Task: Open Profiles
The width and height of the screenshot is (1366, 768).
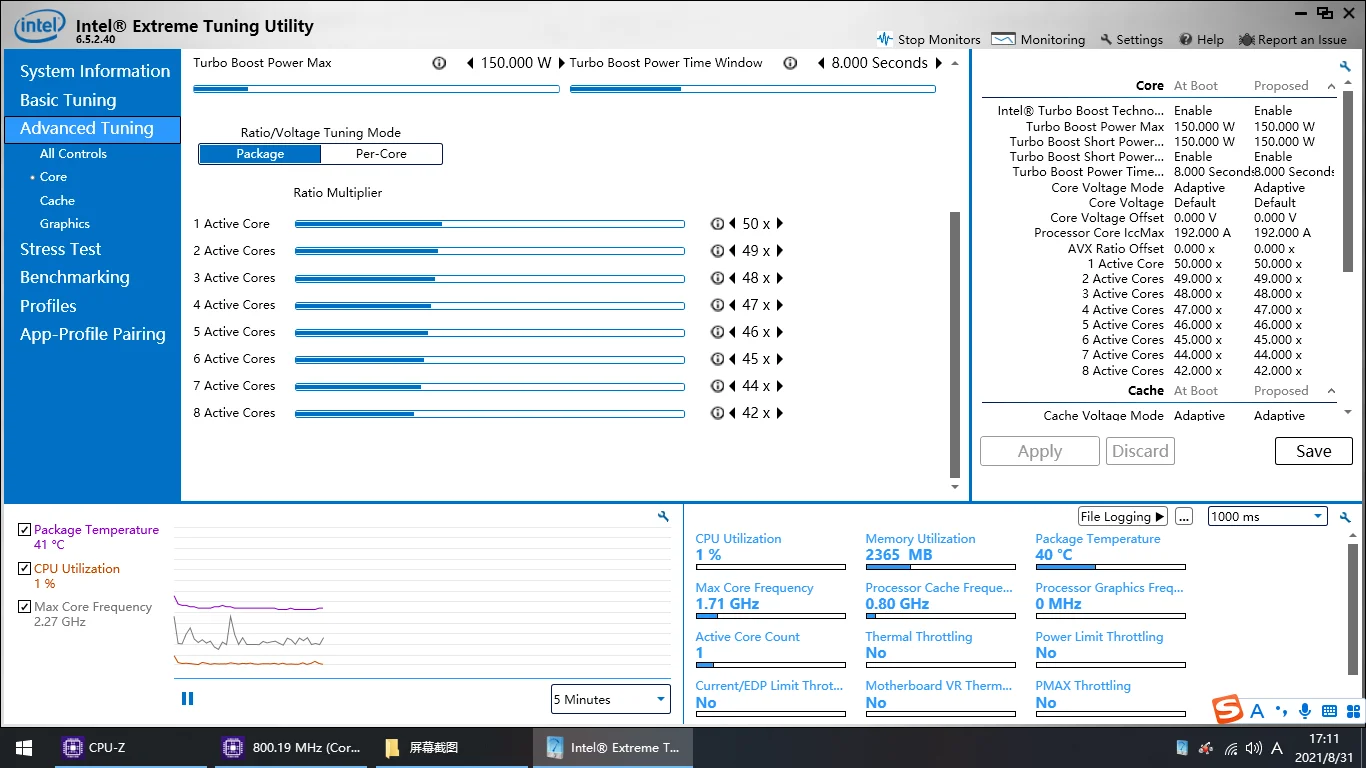Action: 48,306
